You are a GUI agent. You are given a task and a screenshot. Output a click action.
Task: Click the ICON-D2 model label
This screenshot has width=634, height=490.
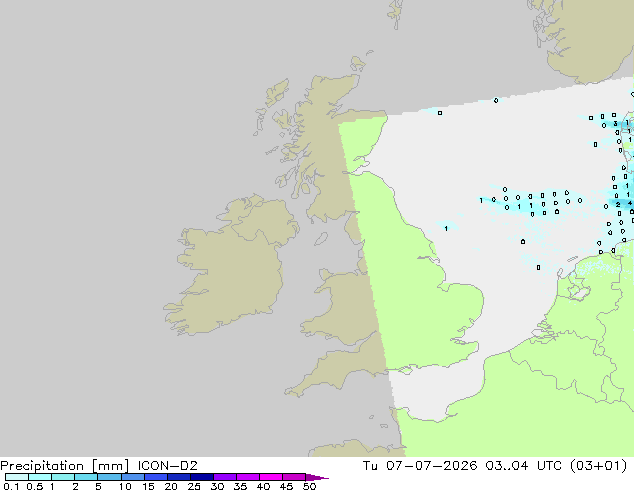(x=167, y=465)
